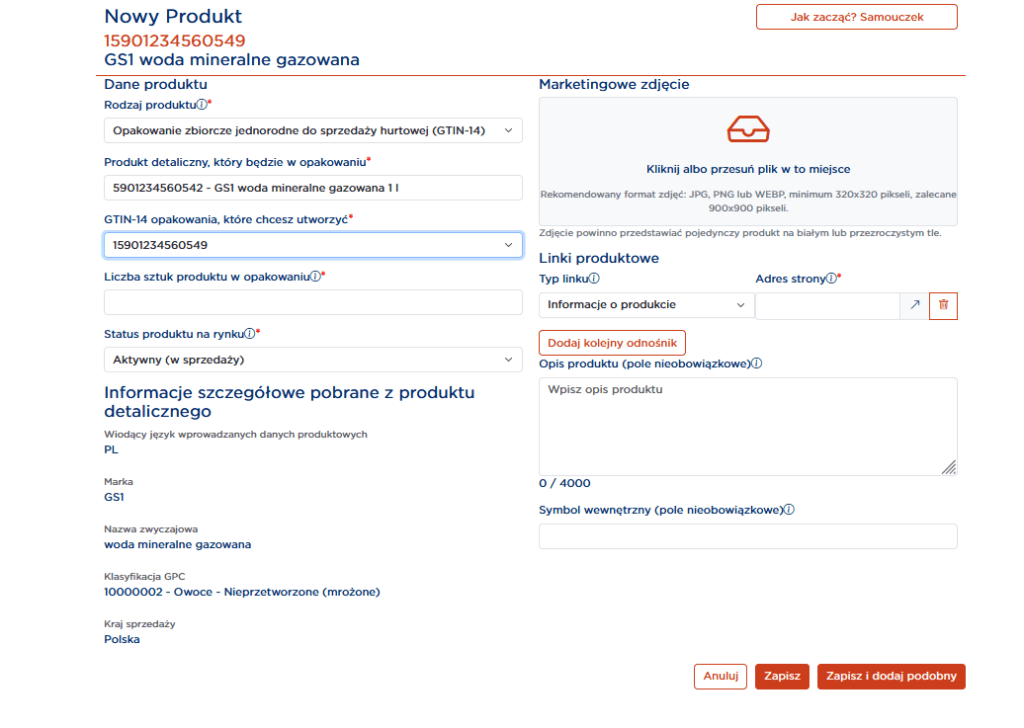Open the GTIN-14 opakowania dropdown
This screenshot has width=1024, height=728.
click(x=313, y=245)
